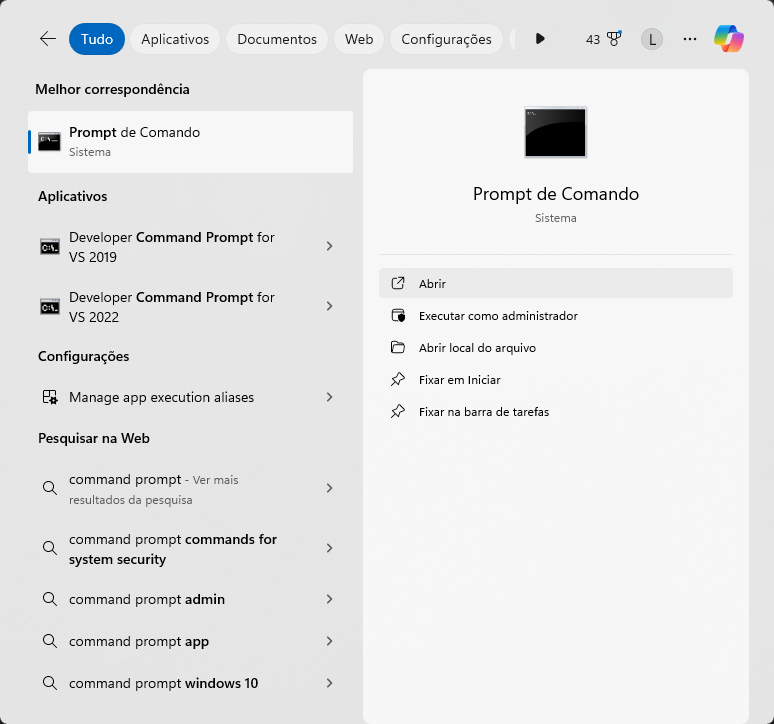Screen dimensions: 774x724
Task: Select Prompt de Comando best match result
Action: (191, 142)
